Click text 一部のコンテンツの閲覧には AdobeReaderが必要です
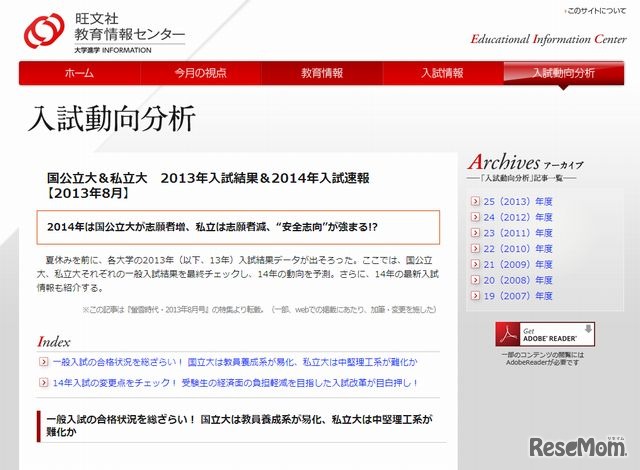Image resolution: width=640 pixels, height=470 pixels. (x=542, y=359)
